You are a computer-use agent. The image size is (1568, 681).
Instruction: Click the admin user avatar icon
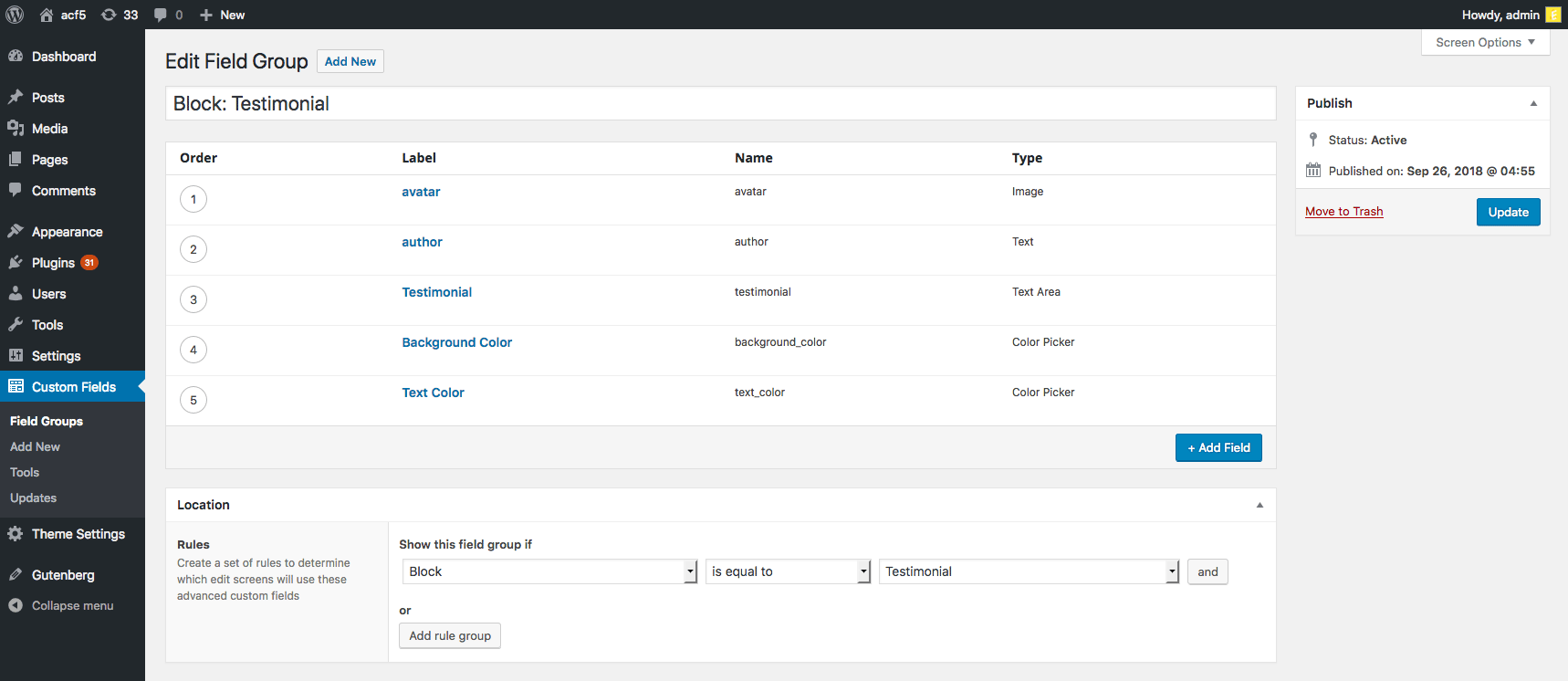[1552, 15]
